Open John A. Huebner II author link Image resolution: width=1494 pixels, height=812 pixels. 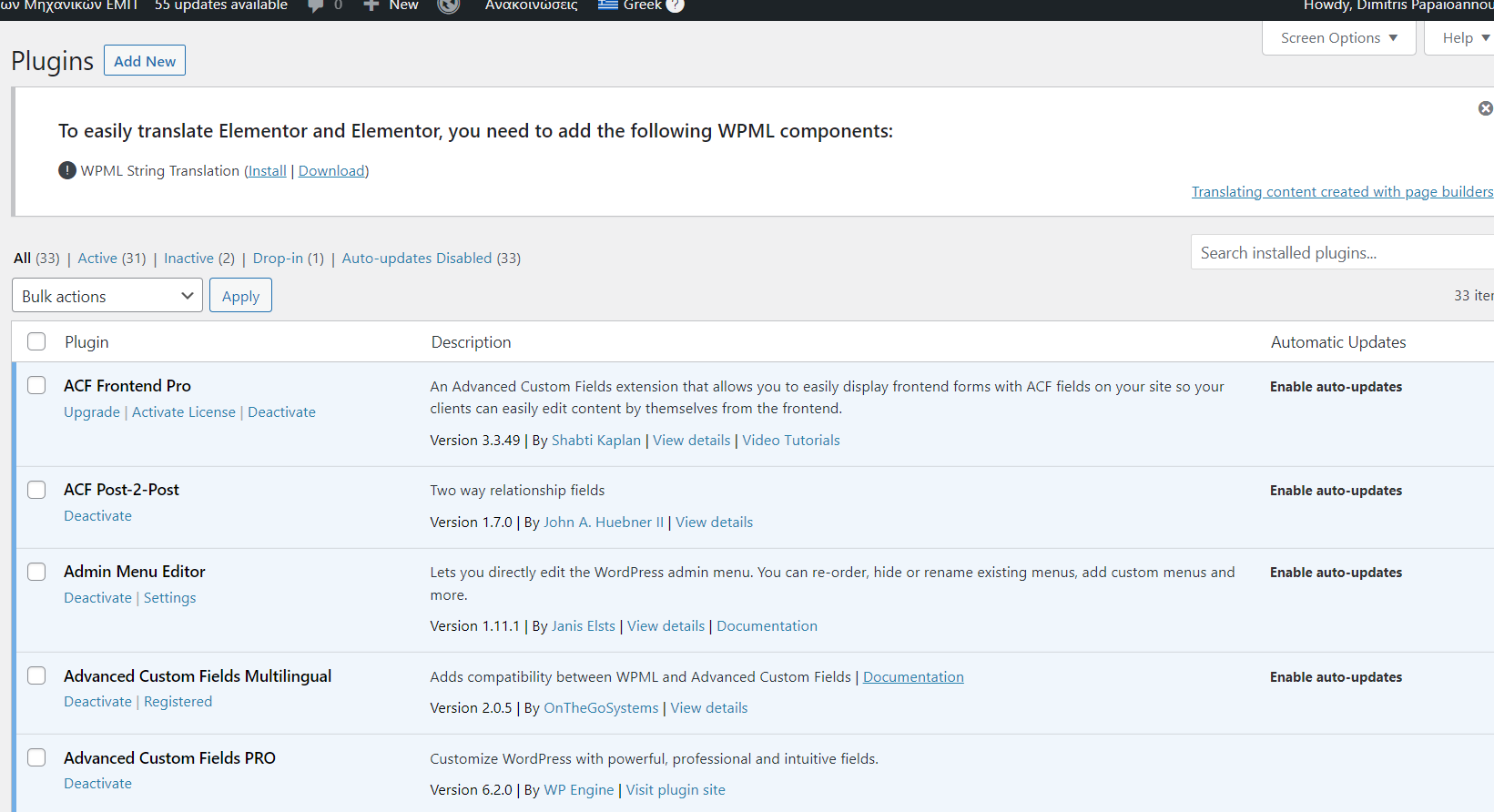click(604, 523)
